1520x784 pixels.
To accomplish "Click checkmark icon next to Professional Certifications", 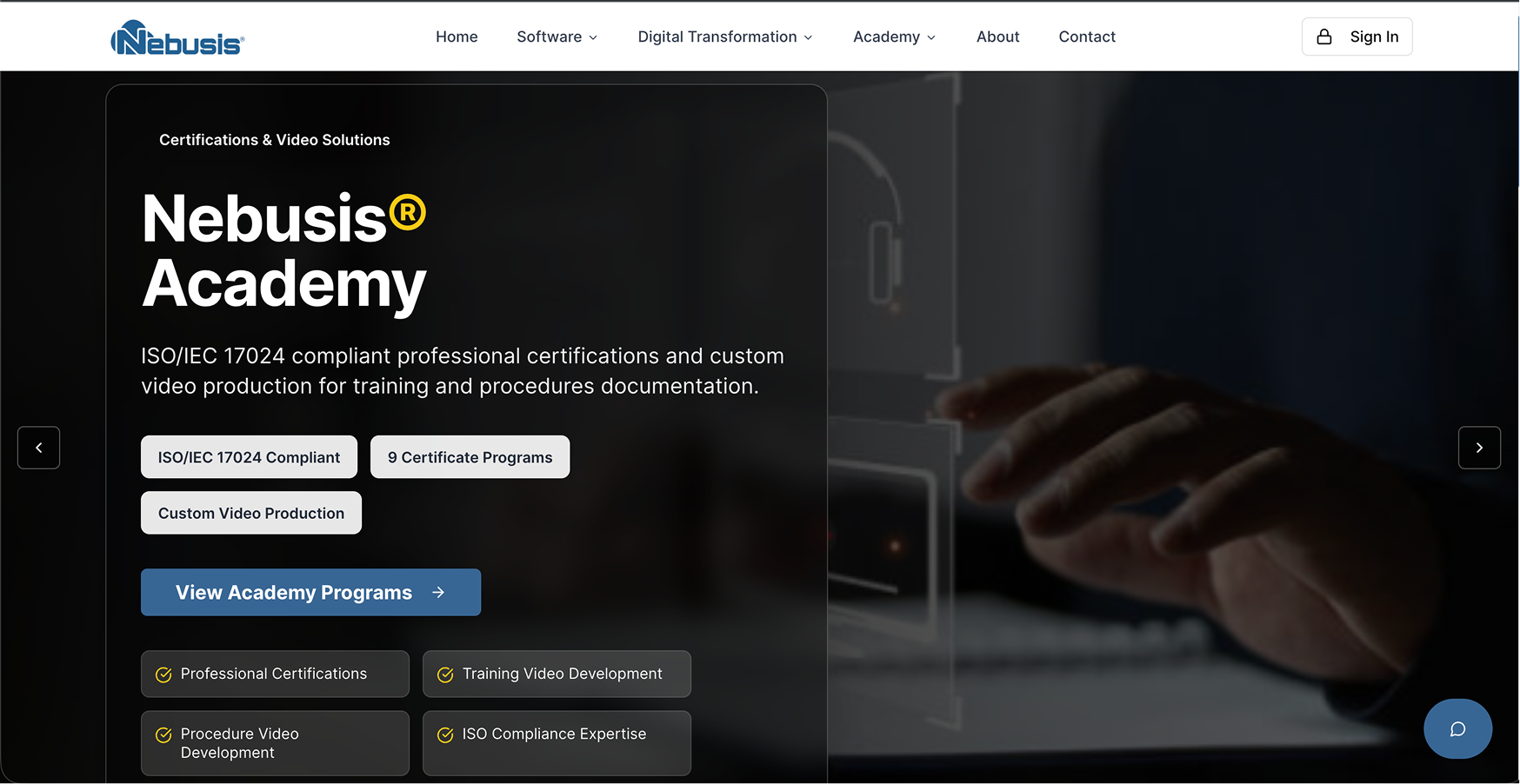I will pos(163,674).
